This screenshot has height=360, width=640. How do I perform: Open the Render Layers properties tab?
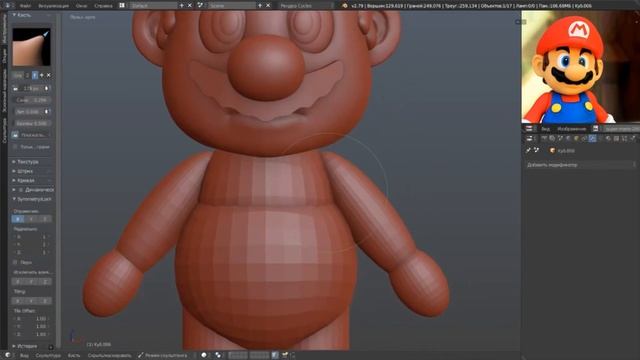(552, 139)
